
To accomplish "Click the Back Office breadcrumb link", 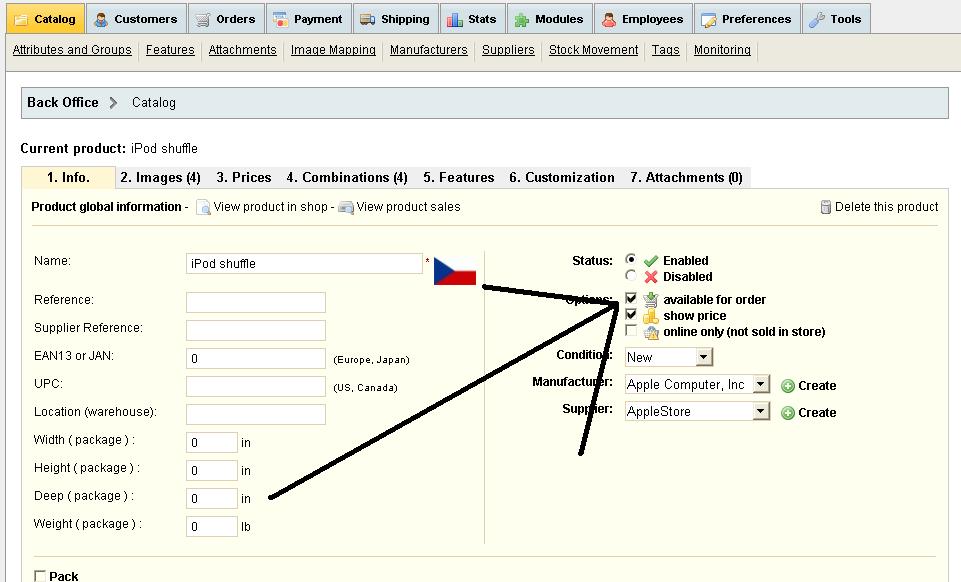I will [63, 102].
